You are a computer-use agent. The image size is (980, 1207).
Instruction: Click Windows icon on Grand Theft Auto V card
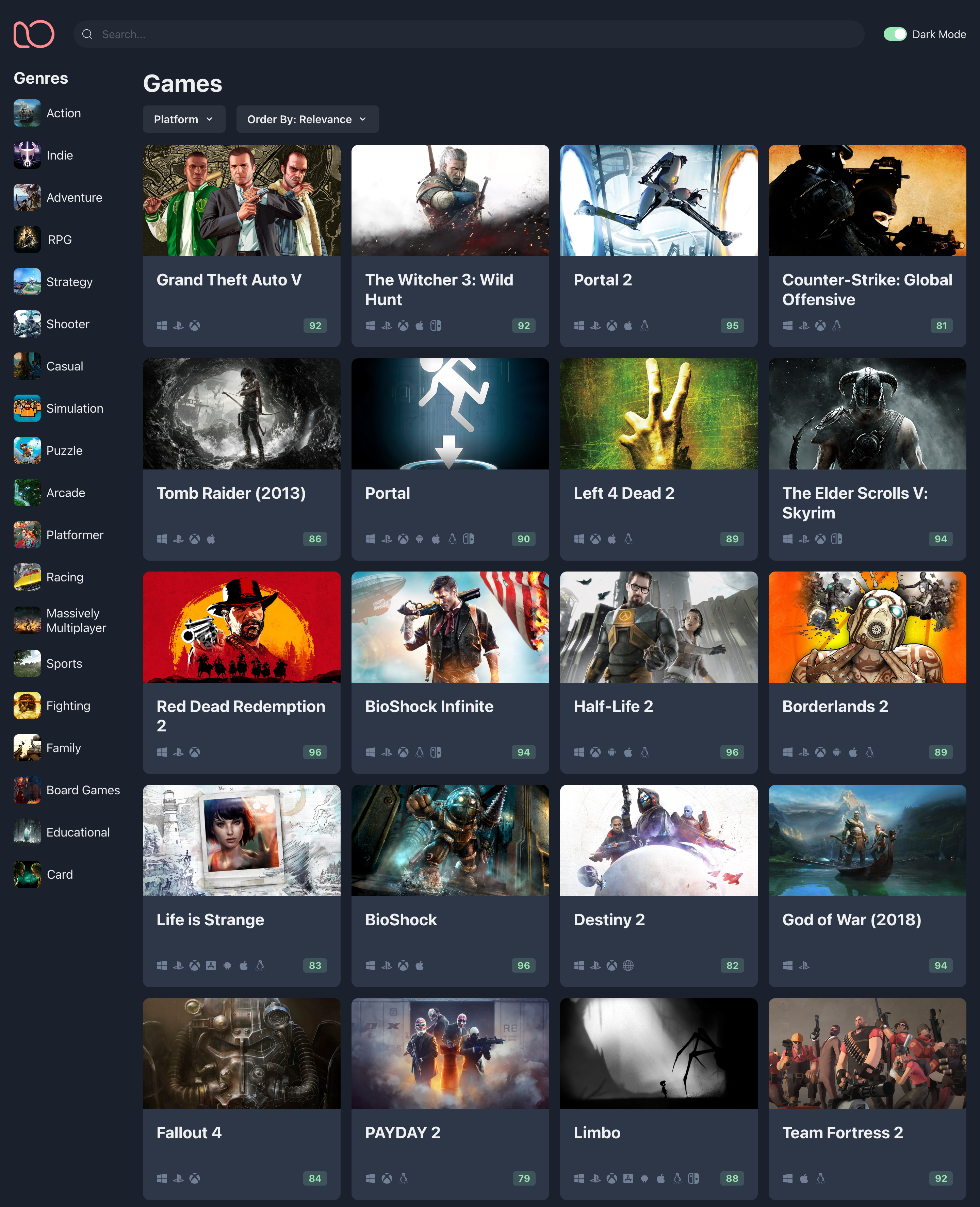162,326
